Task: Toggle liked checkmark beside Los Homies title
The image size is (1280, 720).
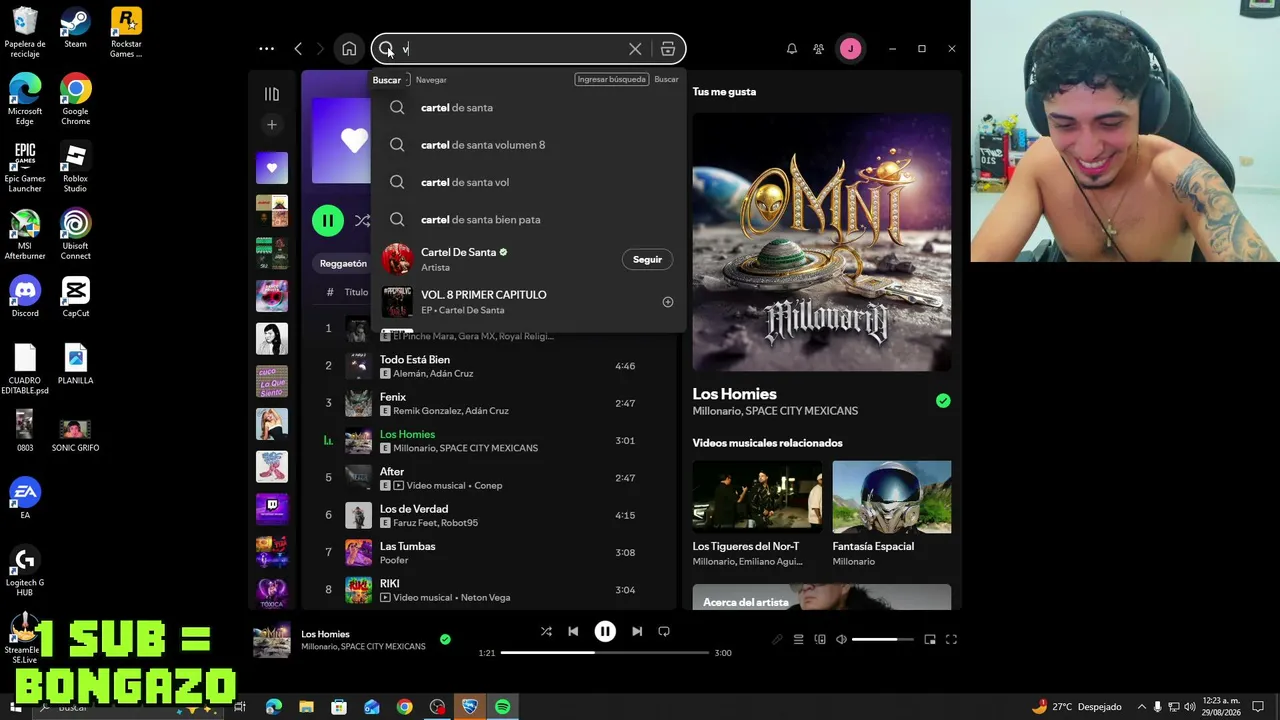Action: click(943, 401)
